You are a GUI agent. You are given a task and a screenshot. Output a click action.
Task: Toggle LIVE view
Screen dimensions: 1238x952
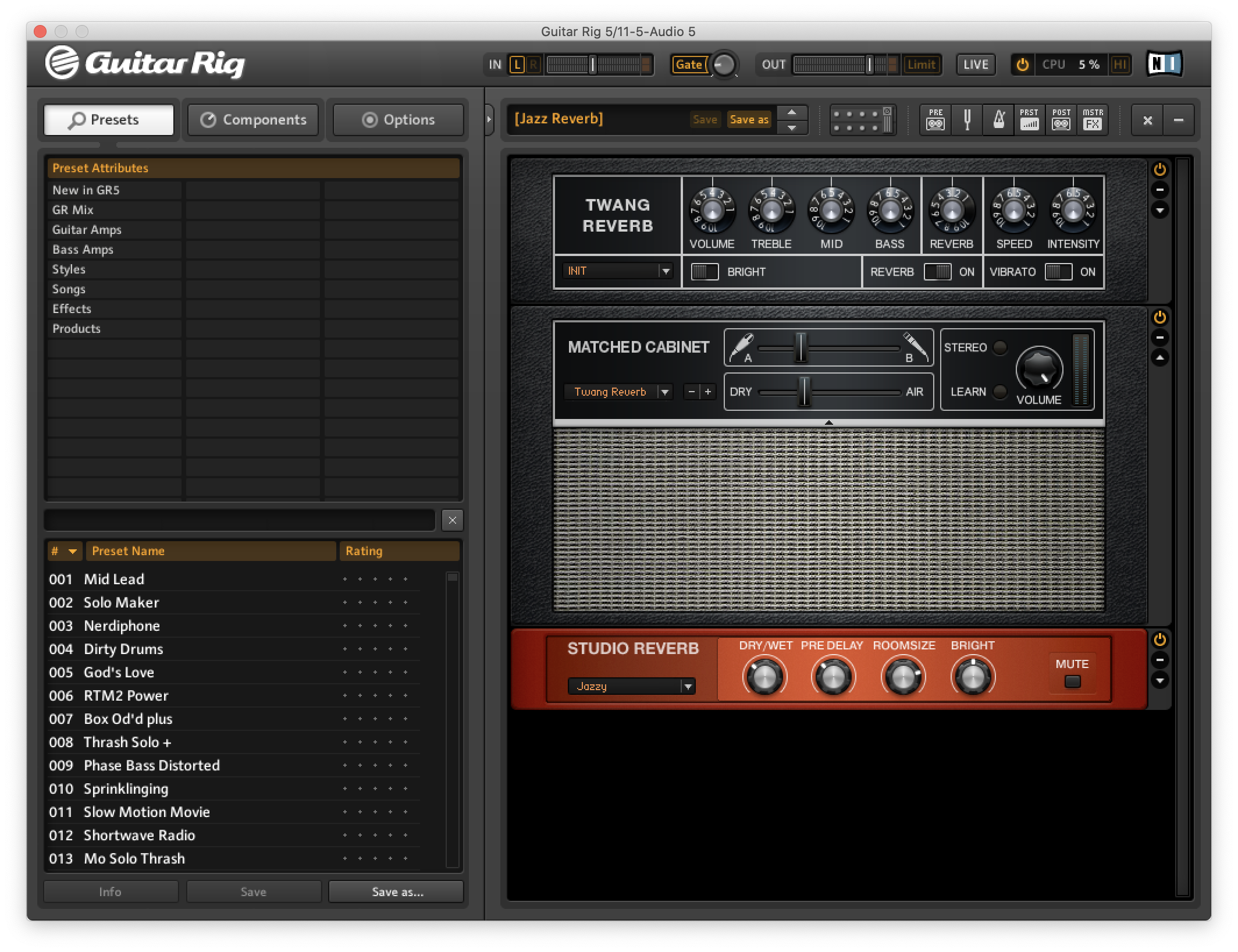pyautogui.click(x=976, y=65)
